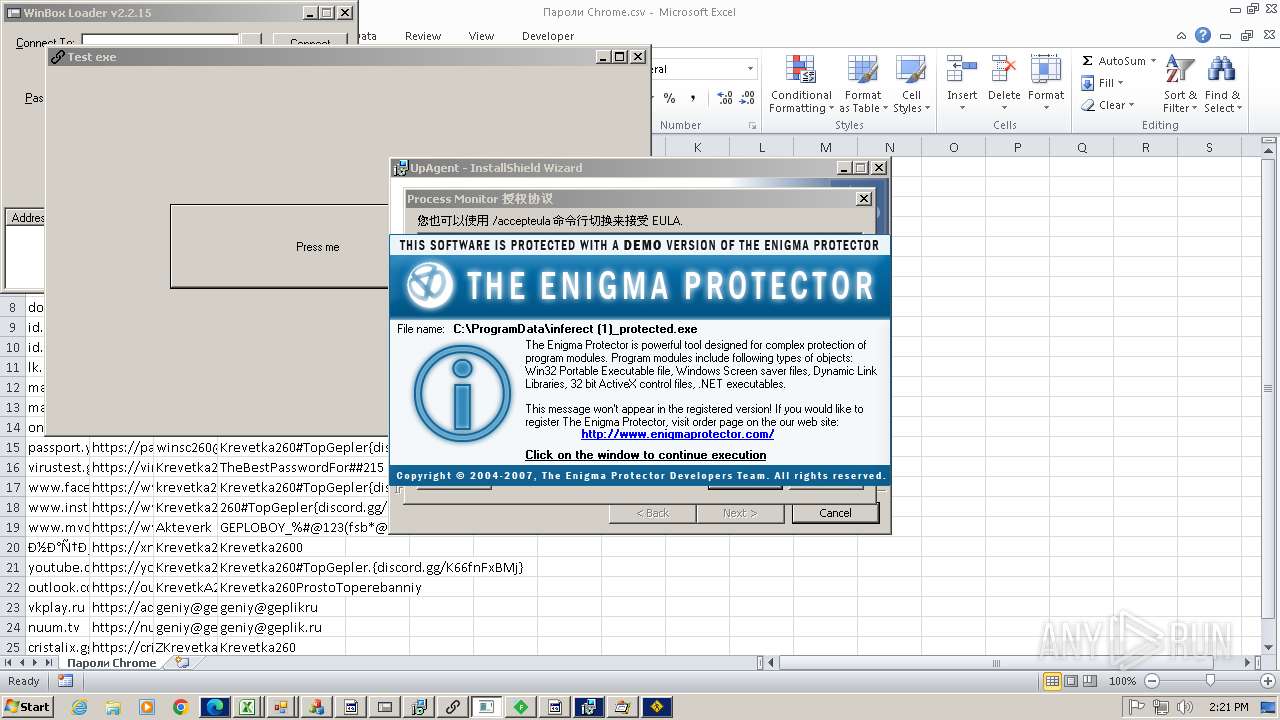Select Normal view in status bar
The height and width of the screenshot is (720, 1280).
click(x=1052, y=681)
